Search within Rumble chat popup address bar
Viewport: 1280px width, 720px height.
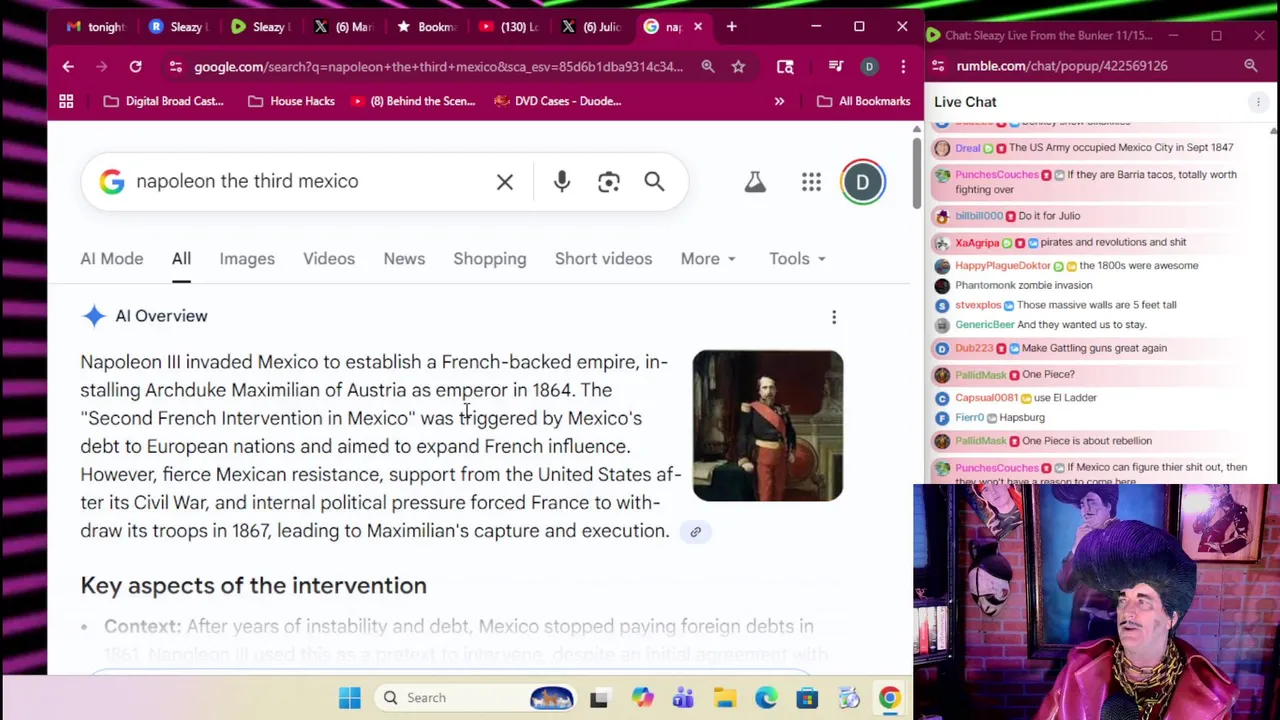(x=1250, y=66)
